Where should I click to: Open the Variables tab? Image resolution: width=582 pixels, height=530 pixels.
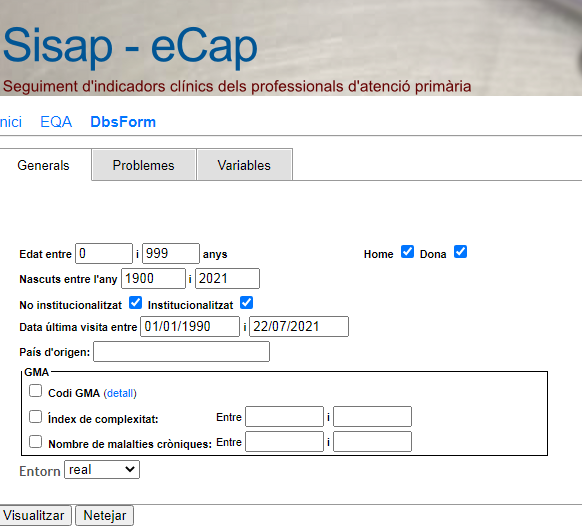coord(244,165)
